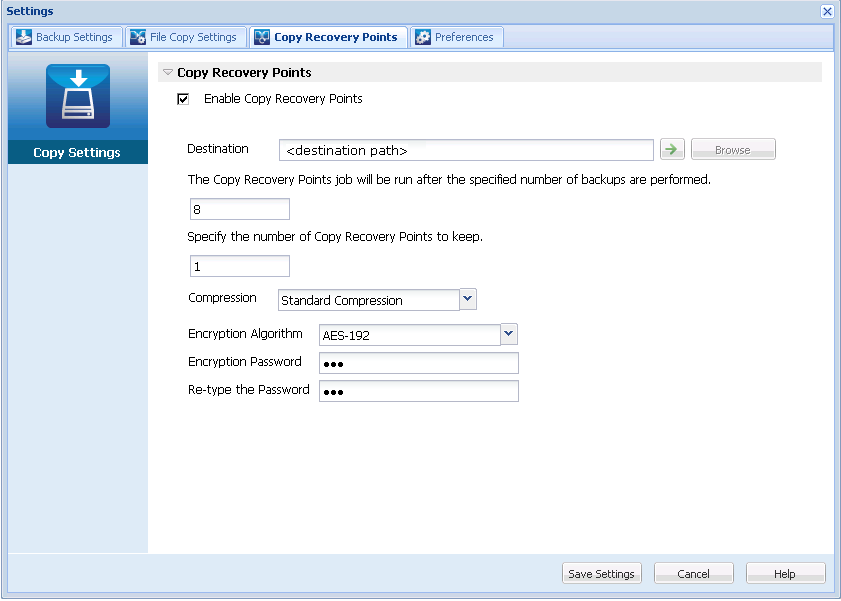841x601 pixels.
Task: Cancel the settings dialog
Action: pyautogui.click(x=693, y=573)
